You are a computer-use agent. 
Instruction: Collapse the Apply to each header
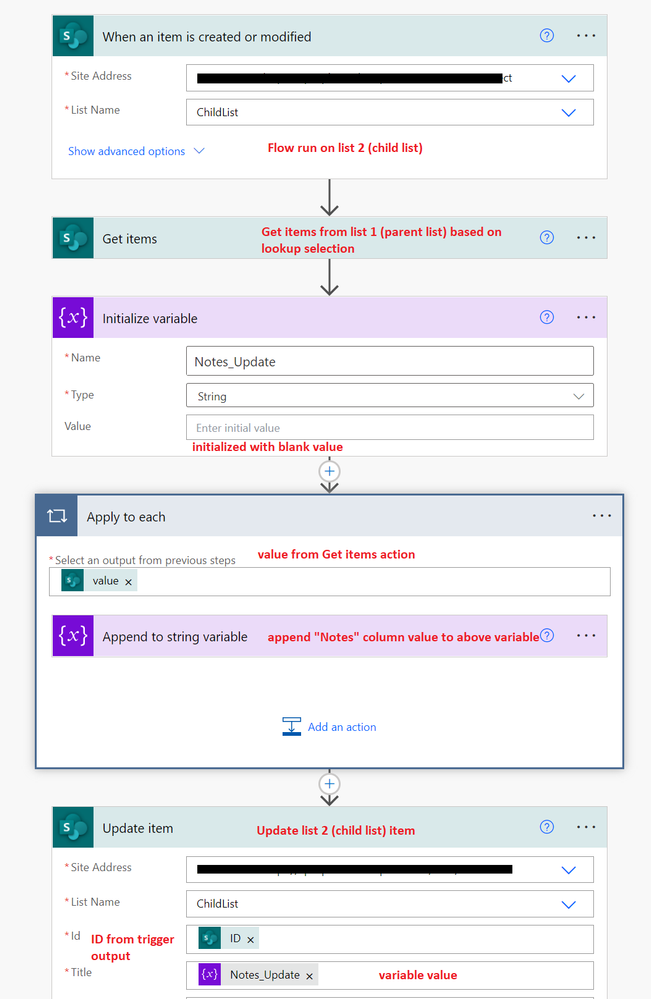click(329, 516)
